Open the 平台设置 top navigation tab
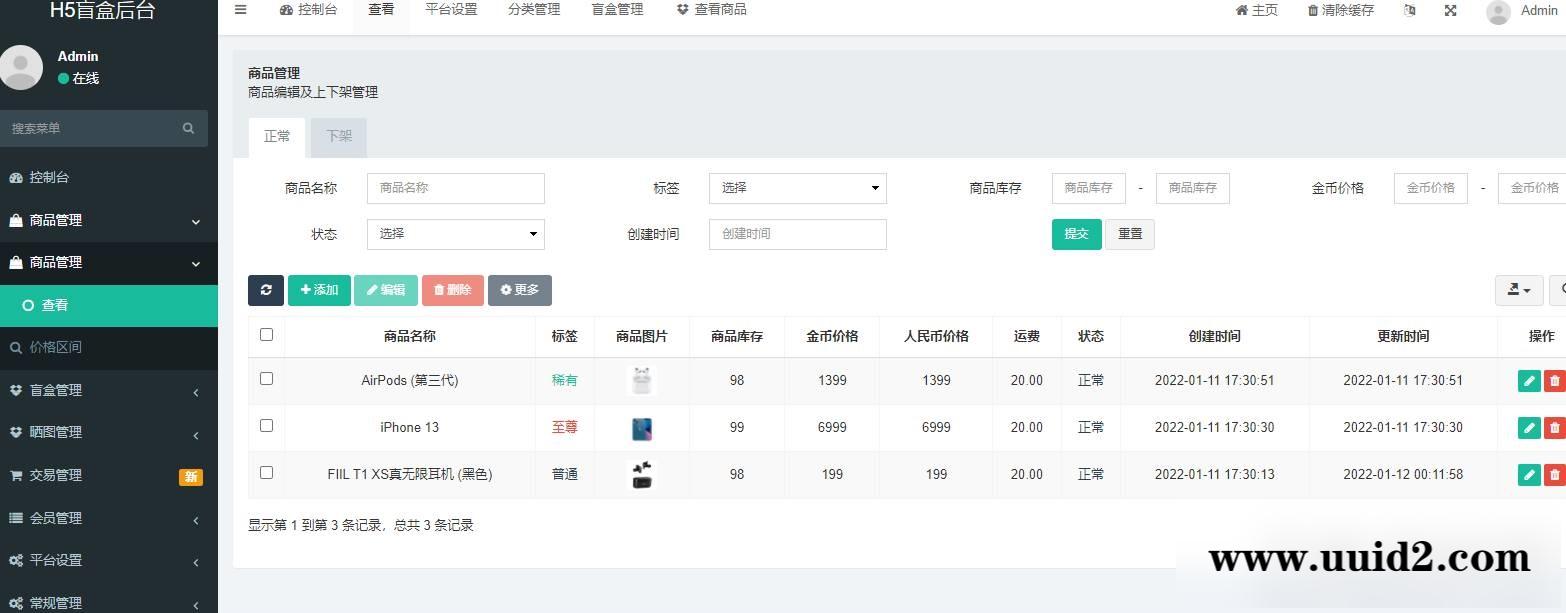This screenshot has height=613, width=1566. [451, 10]
